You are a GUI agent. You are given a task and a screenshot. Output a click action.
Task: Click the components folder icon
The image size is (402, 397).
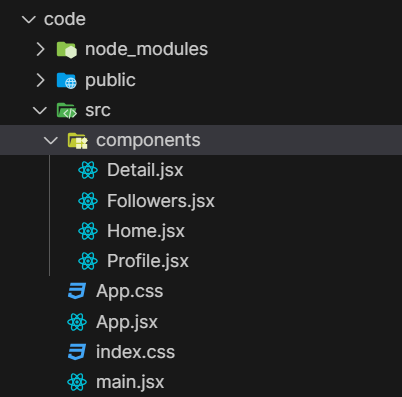(x=78, y=141)
